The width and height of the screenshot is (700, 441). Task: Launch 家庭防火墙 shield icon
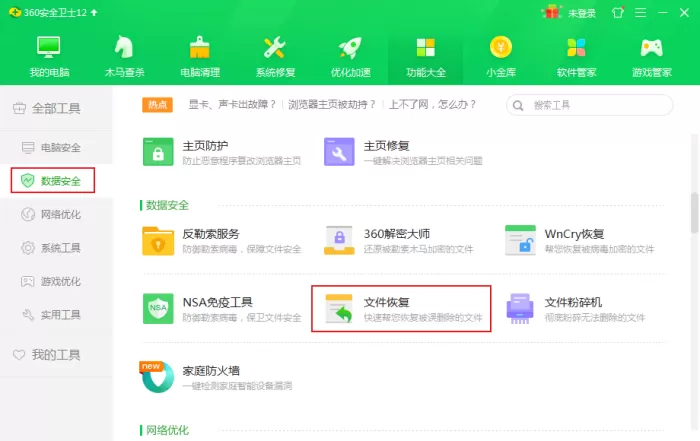coord(158,377)
